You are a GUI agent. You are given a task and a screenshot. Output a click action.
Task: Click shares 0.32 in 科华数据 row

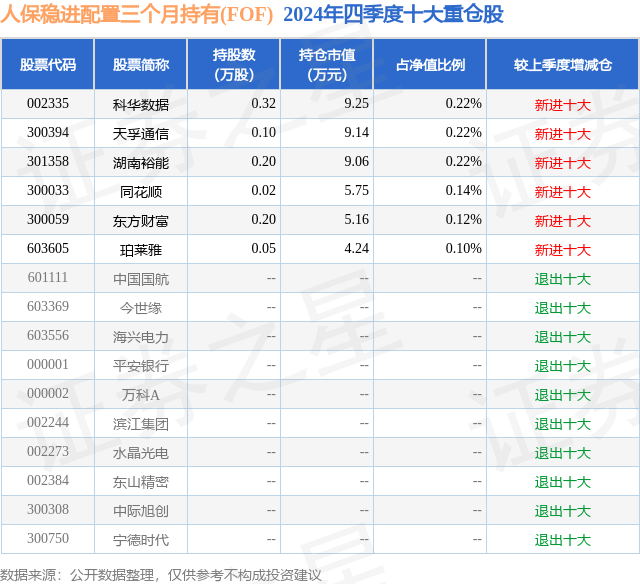[x=264, y=104]
